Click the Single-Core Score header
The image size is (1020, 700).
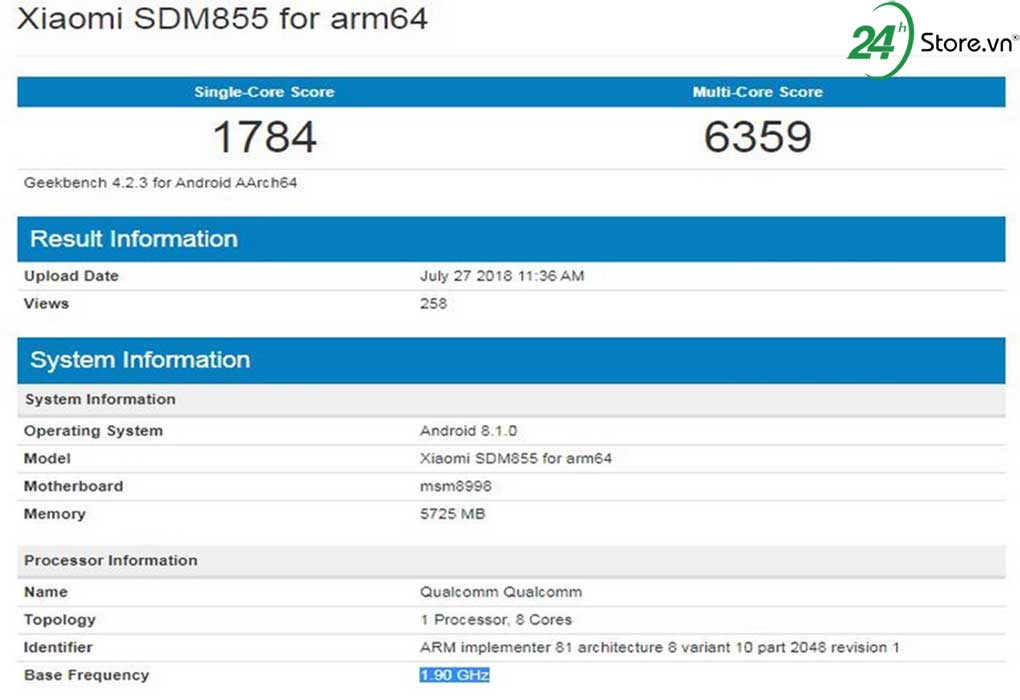tap(264, 92)
